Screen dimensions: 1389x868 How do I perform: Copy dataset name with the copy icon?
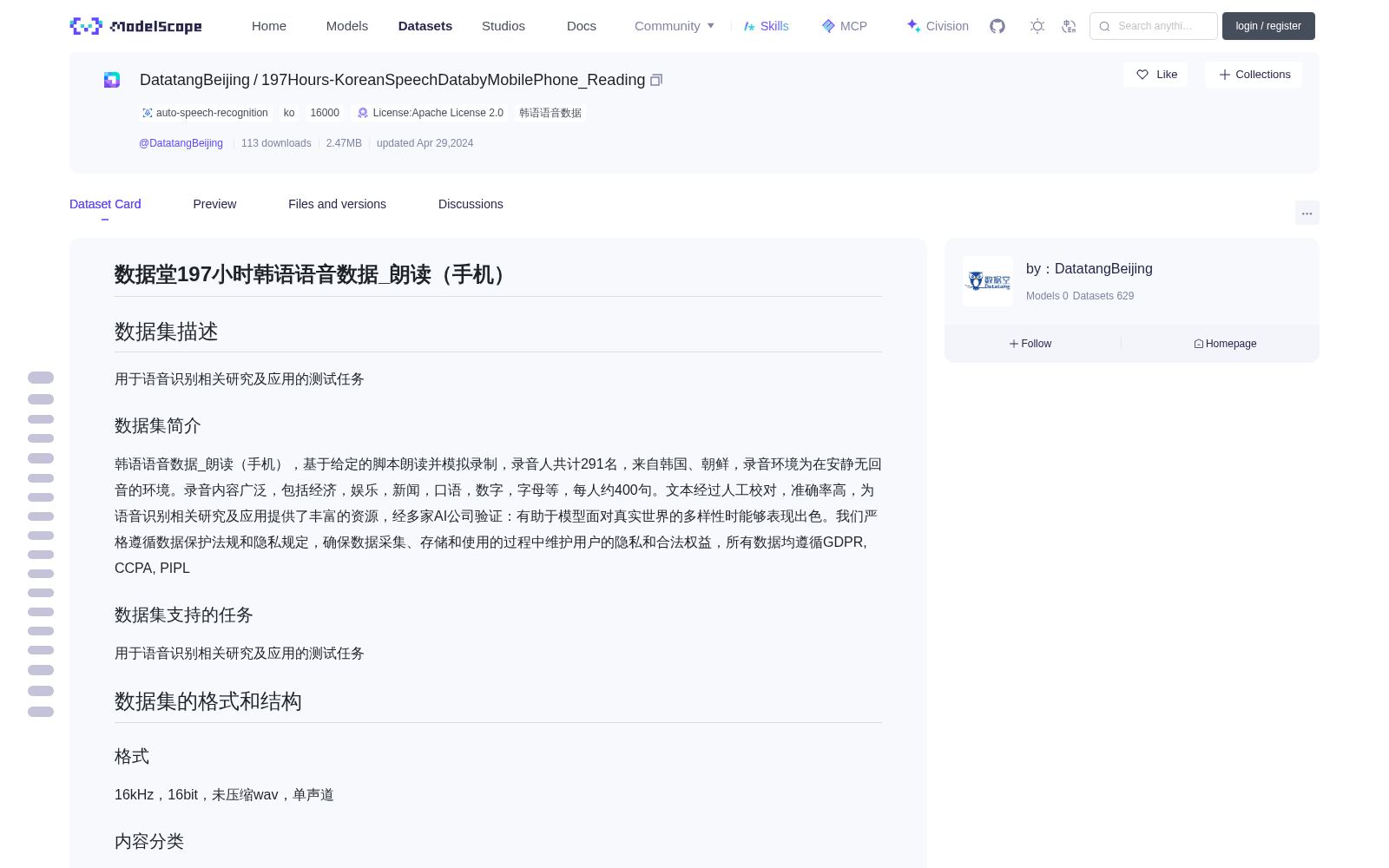tap(656, 80)
